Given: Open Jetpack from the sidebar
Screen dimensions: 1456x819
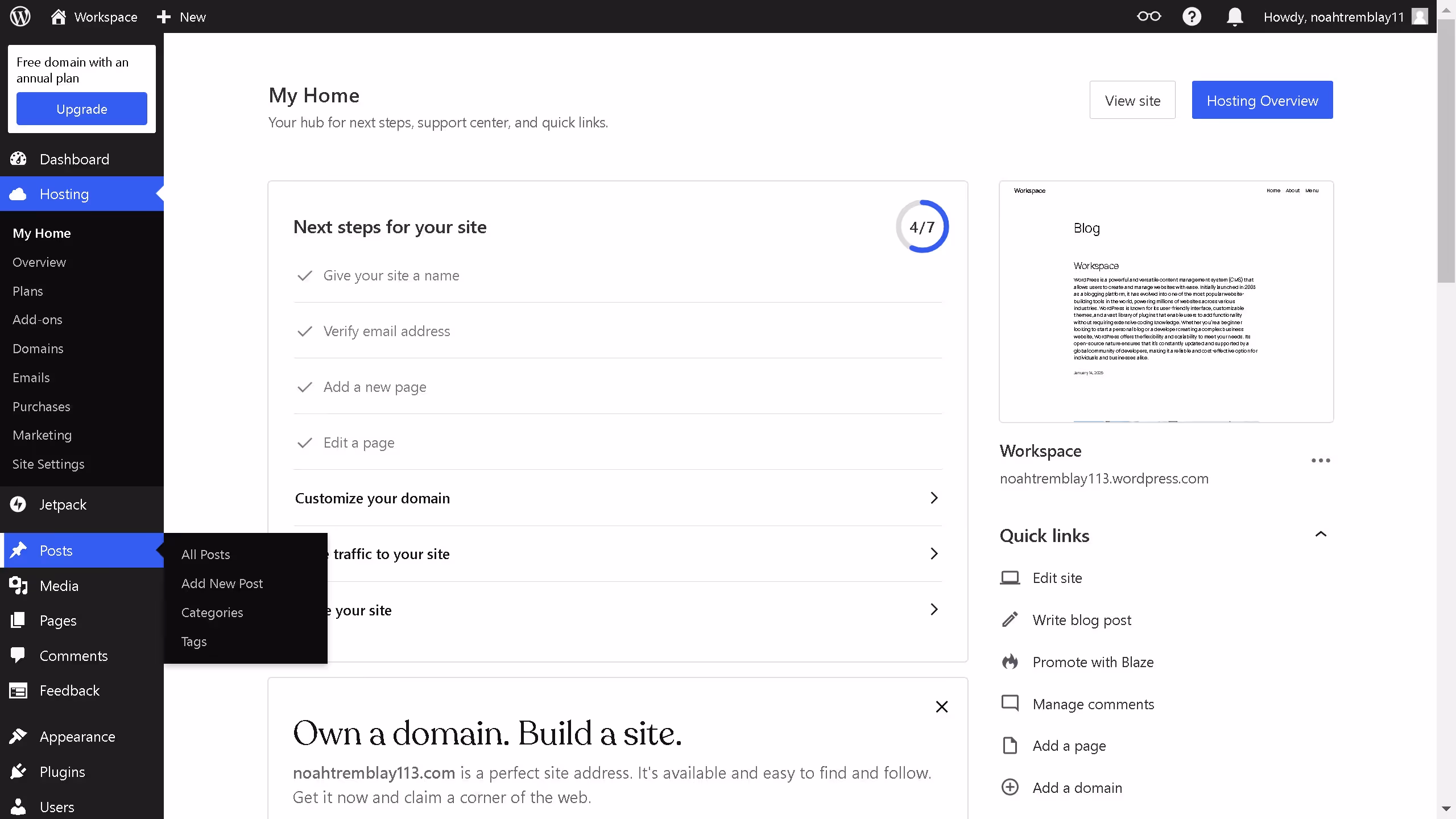Looking at the screenshot, I should pos(63,504).
